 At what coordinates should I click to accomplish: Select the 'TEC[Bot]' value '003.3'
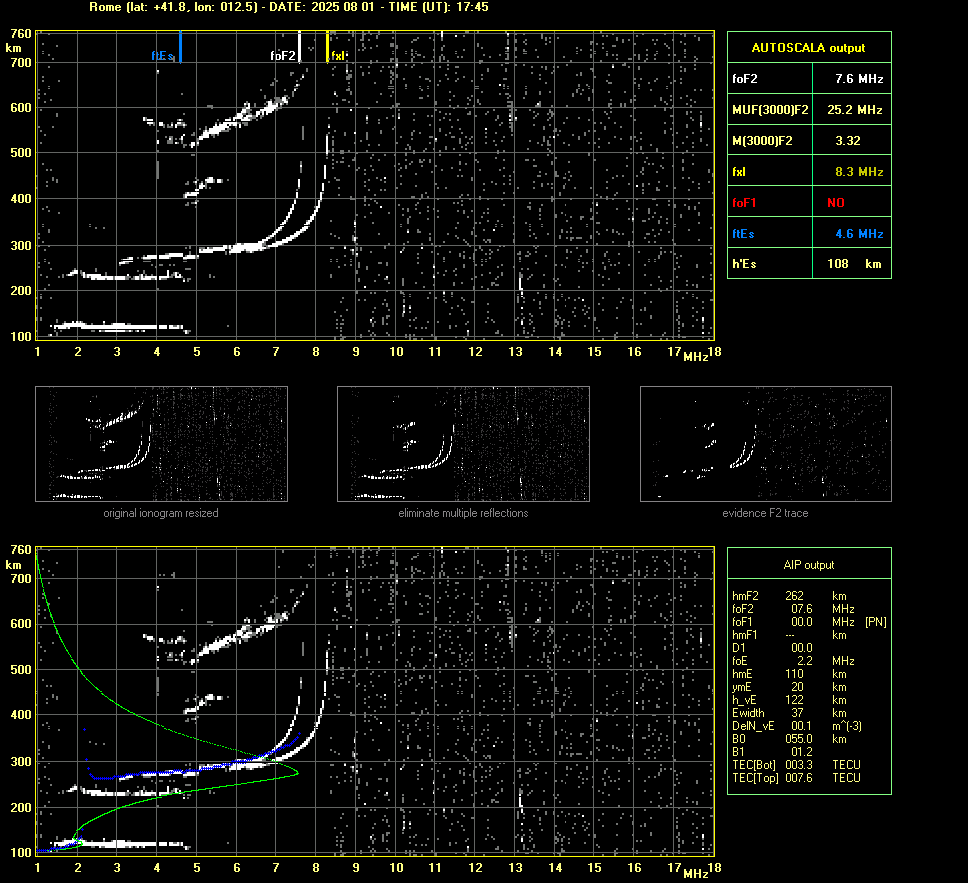coord(799,764)
